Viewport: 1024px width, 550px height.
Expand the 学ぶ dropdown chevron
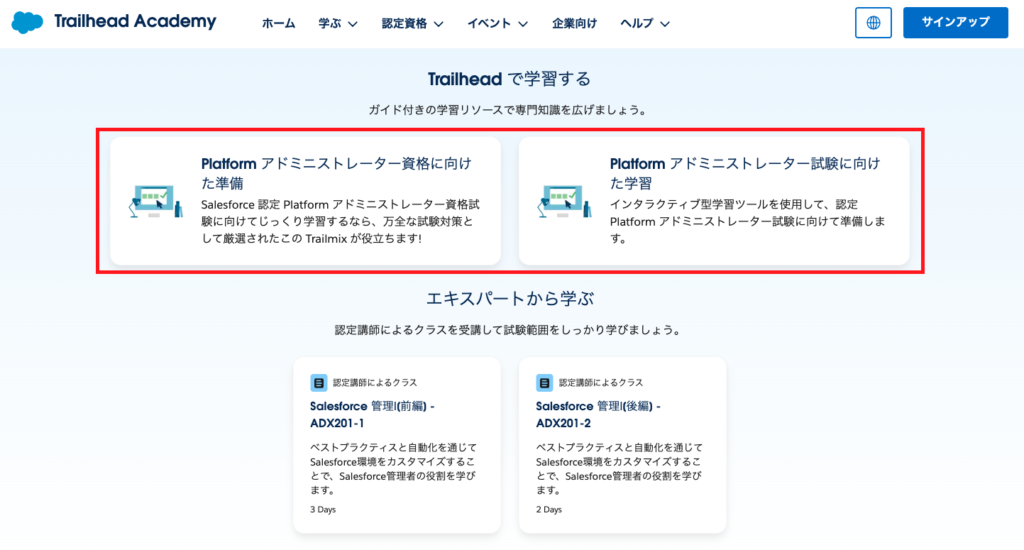pos(353,24)
